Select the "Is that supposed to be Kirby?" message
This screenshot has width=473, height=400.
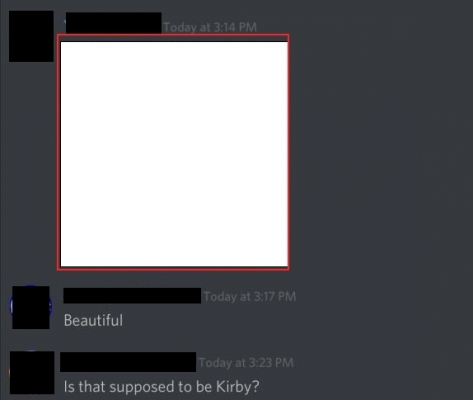[x=161, y=387]
